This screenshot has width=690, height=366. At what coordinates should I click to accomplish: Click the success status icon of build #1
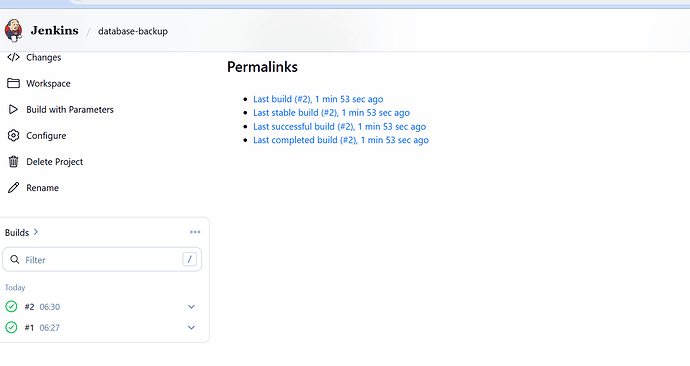[11, 327]
